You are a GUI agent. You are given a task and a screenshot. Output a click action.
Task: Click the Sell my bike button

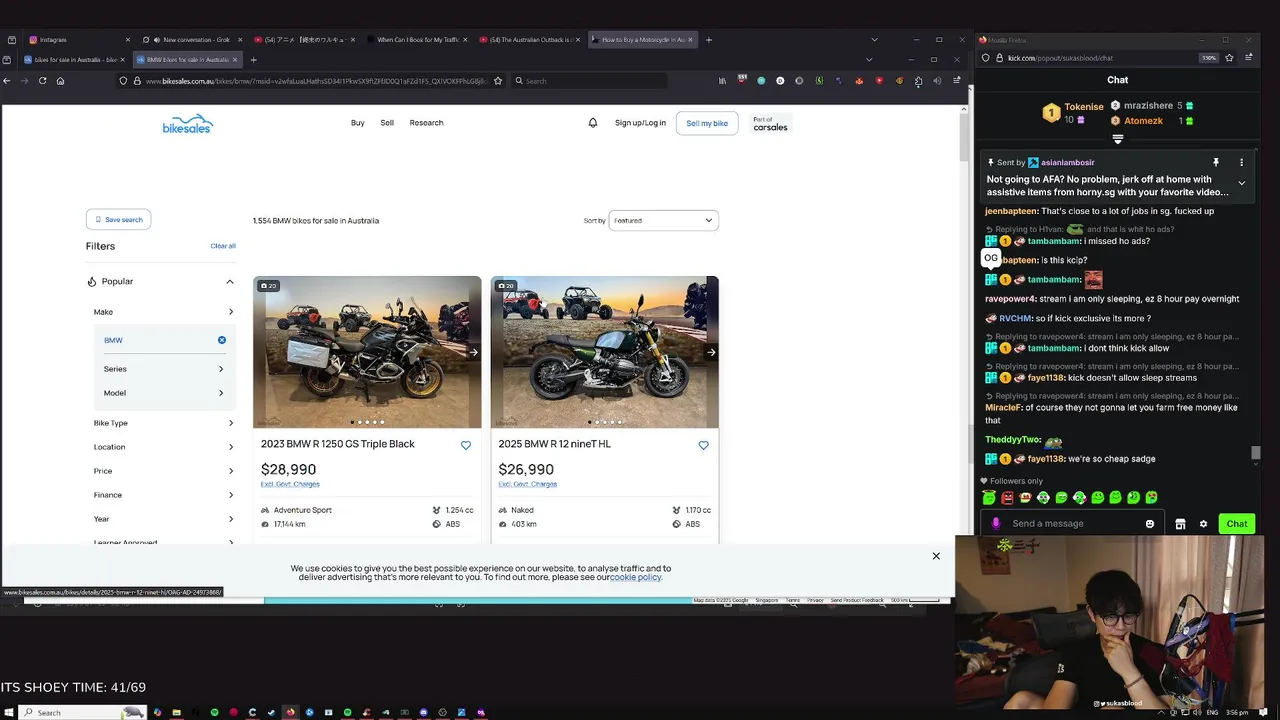pyautogui.click(x=707, y=123)
